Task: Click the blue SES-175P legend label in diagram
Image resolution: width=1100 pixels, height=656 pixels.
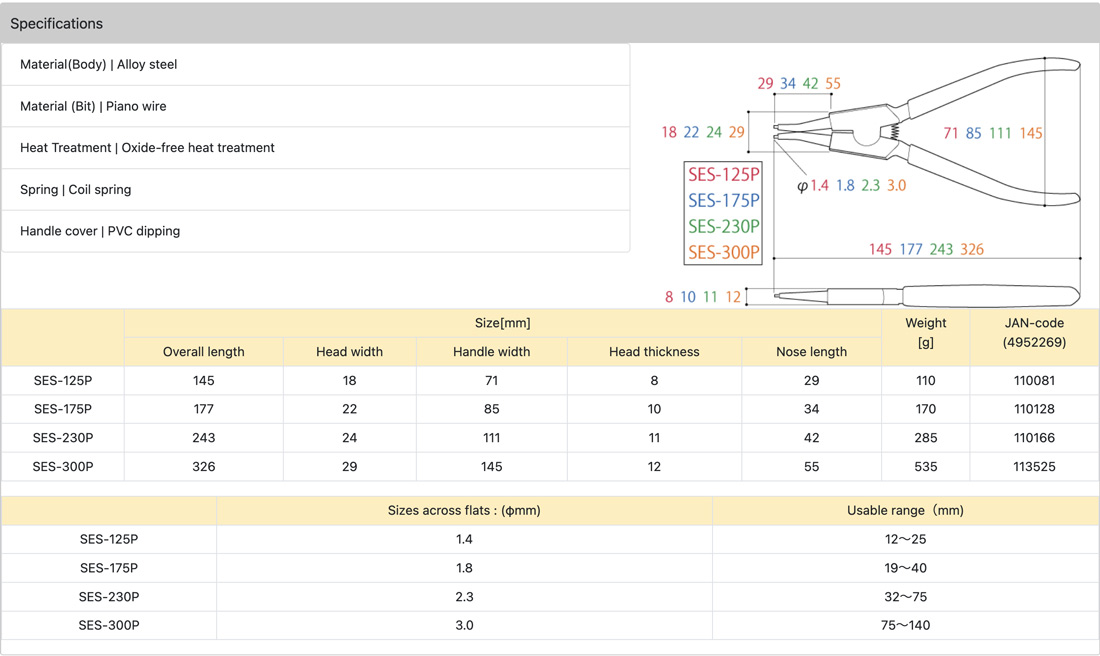Action: pos(723,201)
